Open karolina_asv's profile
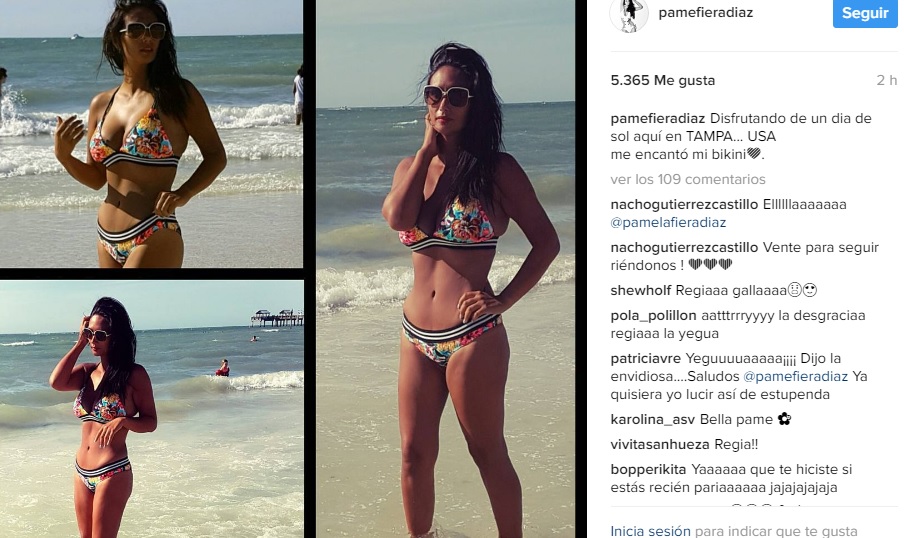This screenshot has height=538, width=904. [x=653, y=420]
